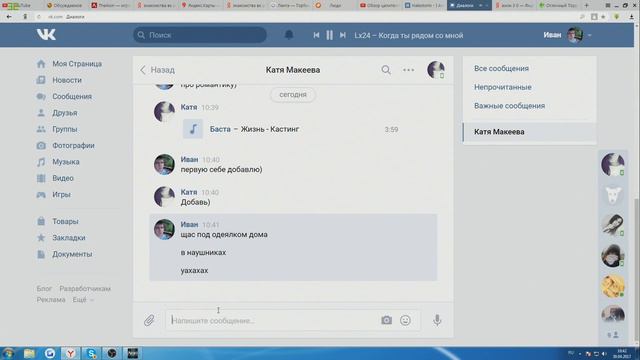Show Непрочитанные messages filter
640x360 pixels.
pyautogui.click(x=503, y=87)
